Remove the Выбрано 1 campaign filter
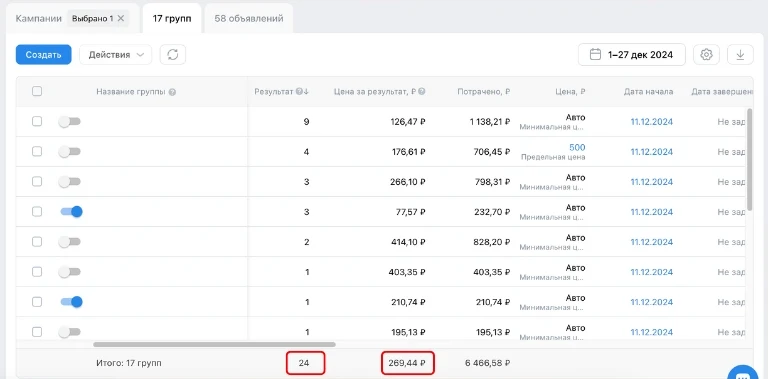This screenshot has height=379, width=768. click(121, 19)
